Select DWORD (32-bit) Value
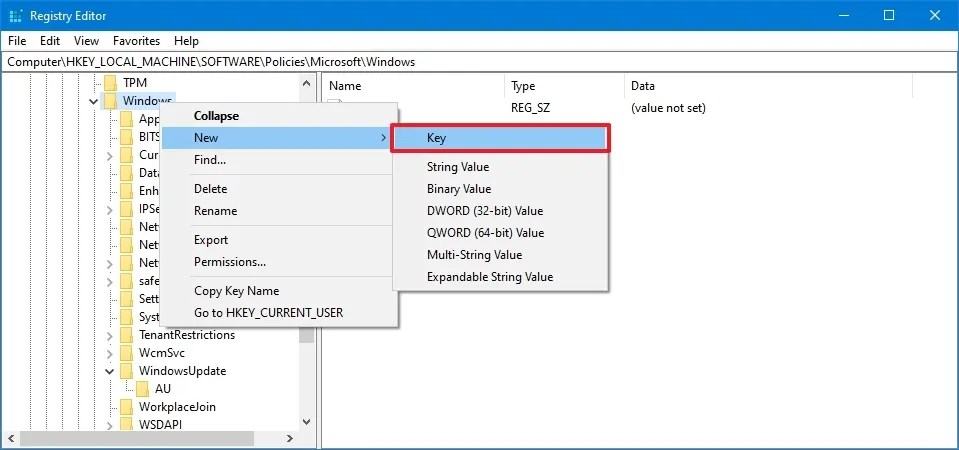This screenshot has width=959, height=450. coord(500,211)
